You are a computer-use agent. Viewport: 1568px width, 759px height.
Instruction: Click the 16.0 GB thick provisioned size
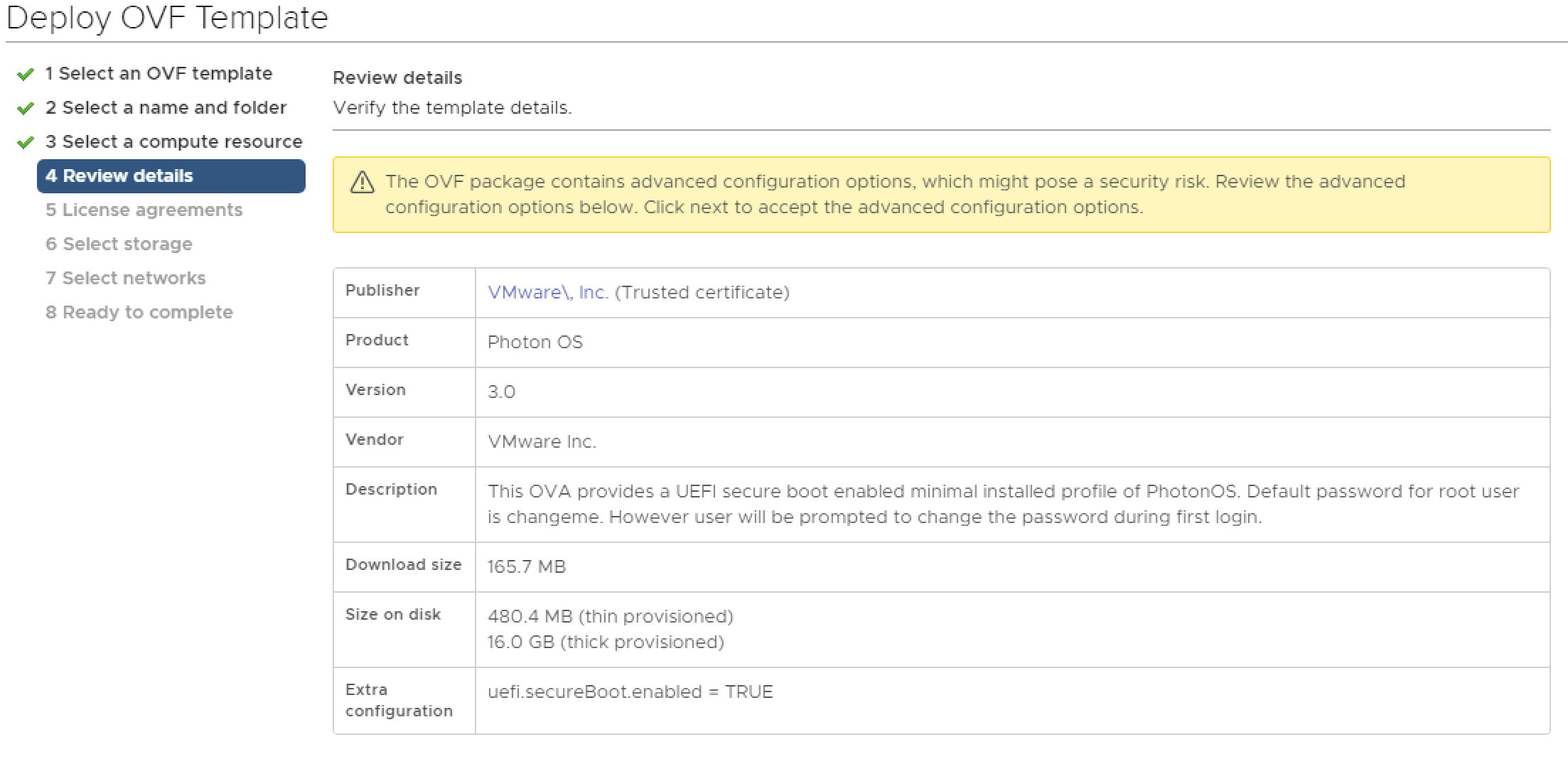[x=605, y=642]
